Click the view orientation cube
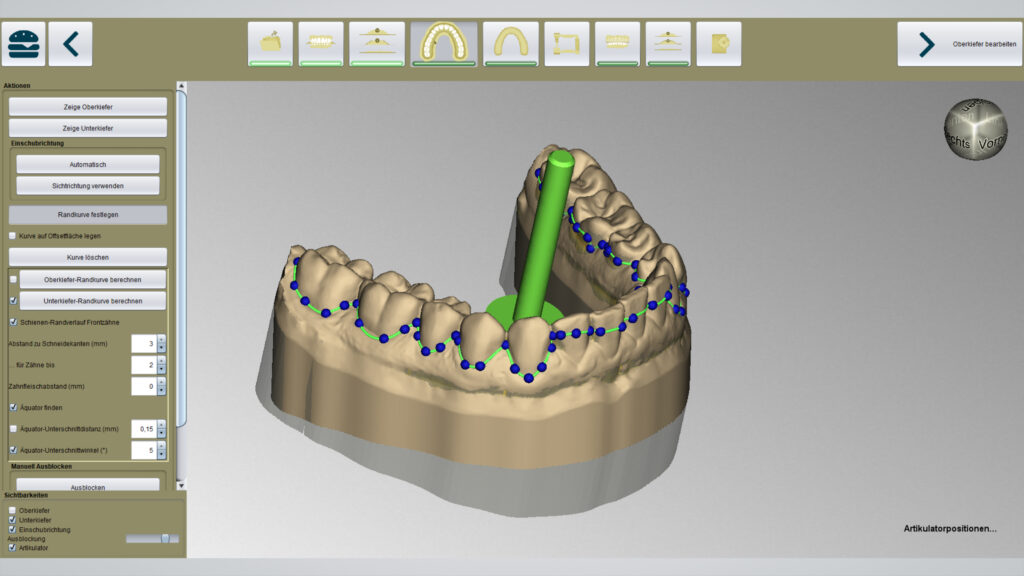This screenshot has height=576, width=1024. (975, 129)
